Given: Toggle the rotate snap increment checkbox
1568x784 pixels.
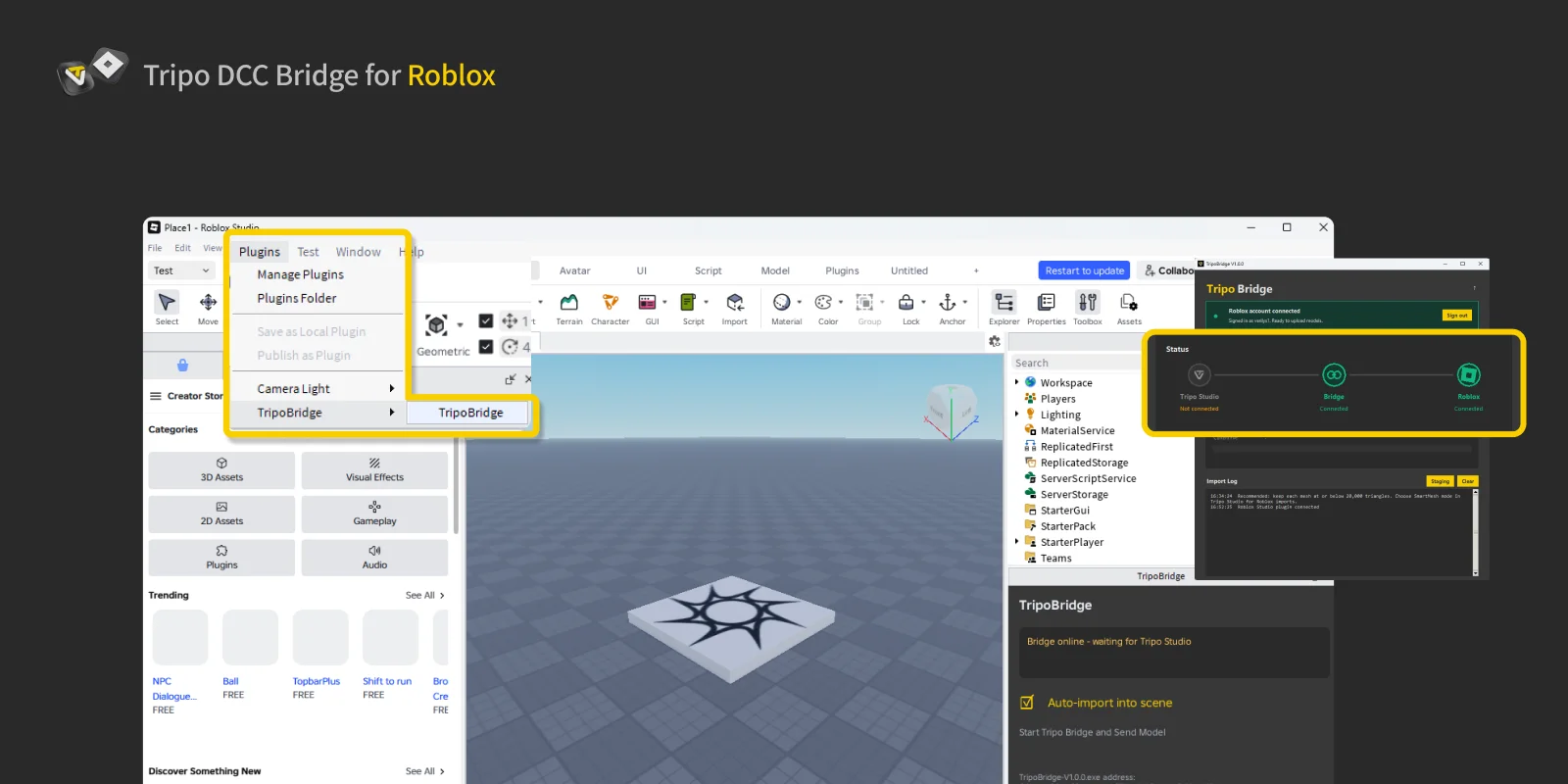Looking at the screenshot, I should [486, 347].
